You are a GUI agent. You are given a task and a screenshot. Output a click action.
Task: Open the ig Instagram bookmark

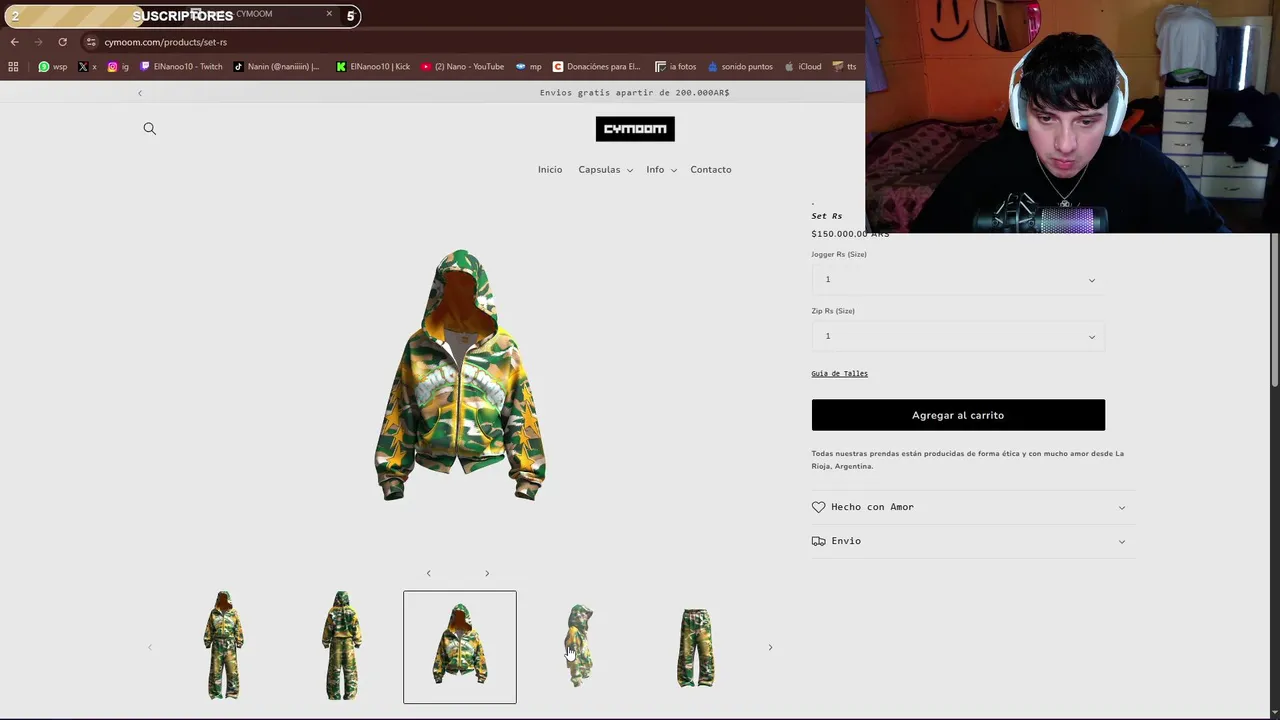(118, 67)
